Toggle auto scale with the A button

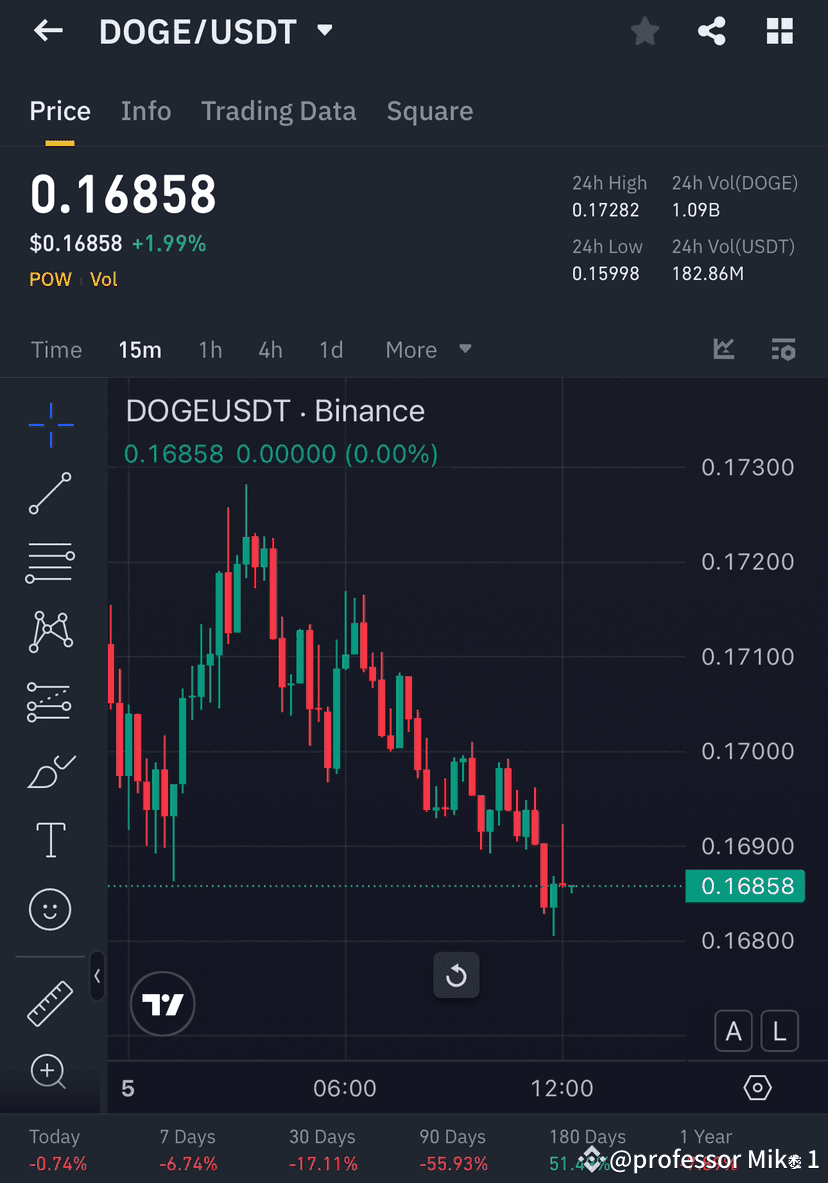(733, 1031)
